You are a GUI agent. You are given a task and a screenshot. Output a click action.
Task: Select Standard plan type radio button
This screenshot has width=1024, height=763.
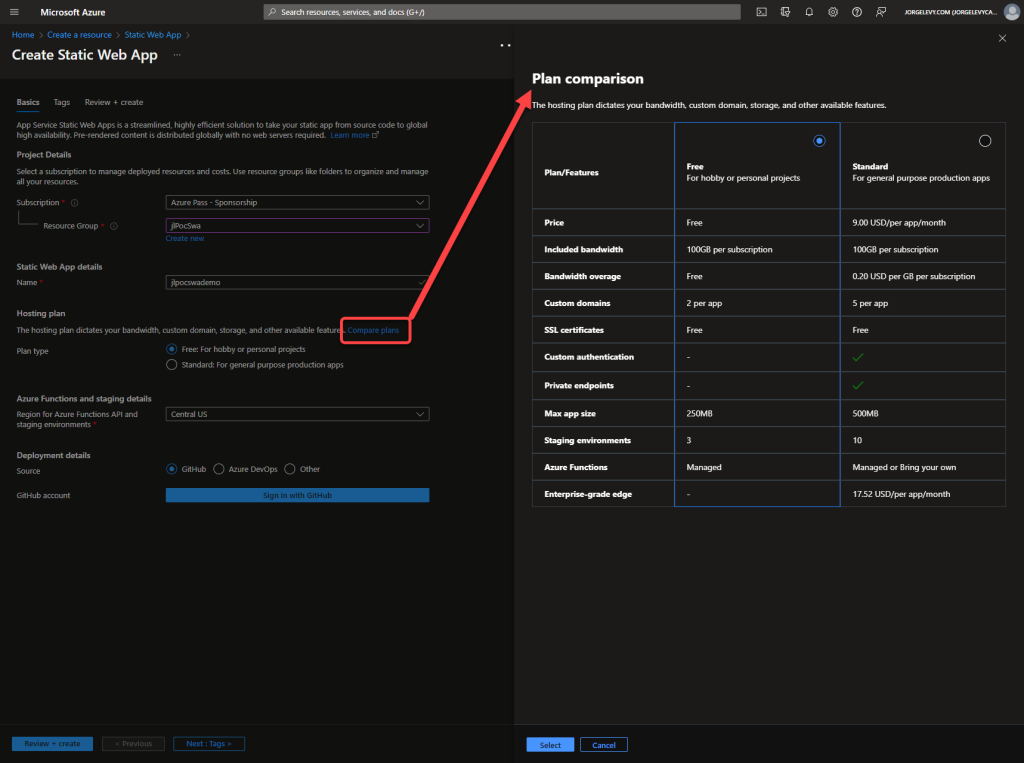172,365
